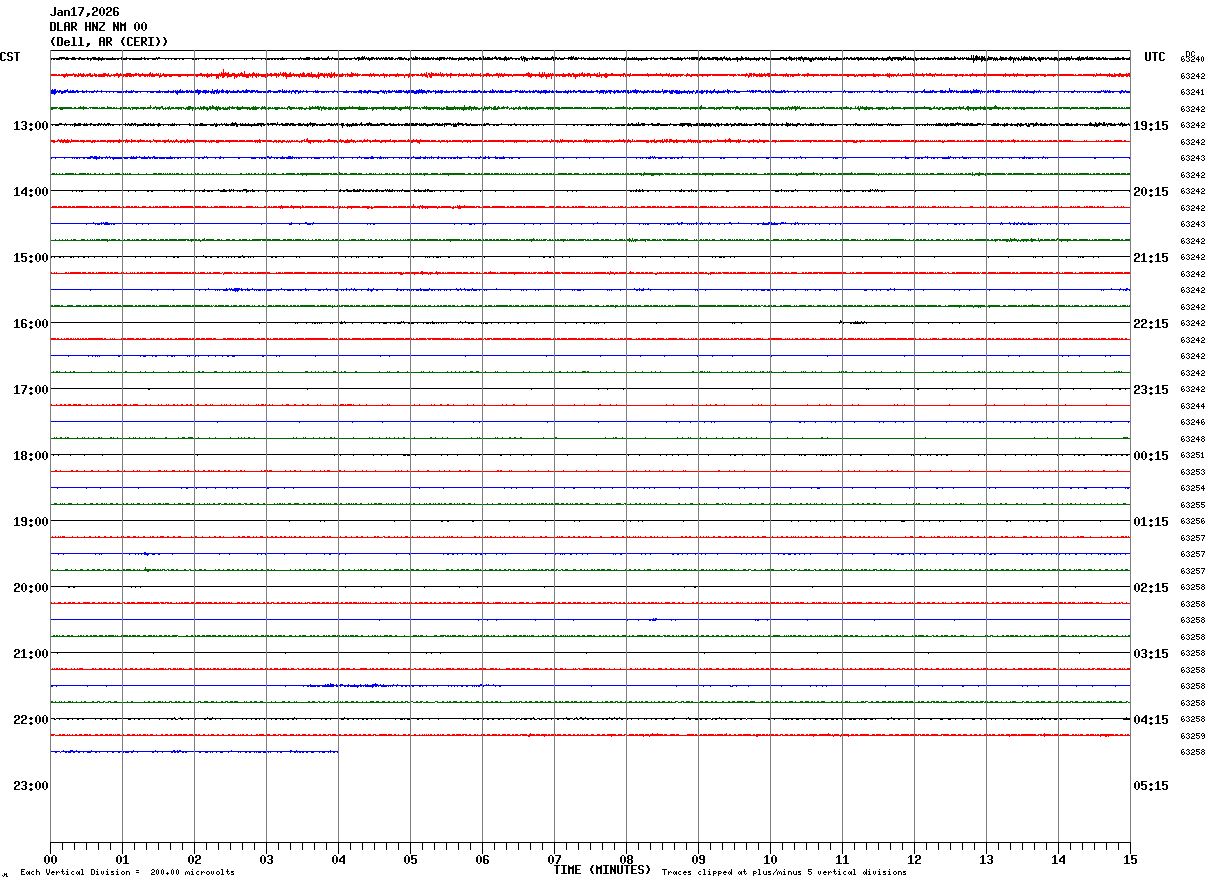The width and height of the screenshot is (1210, 886).
Task: Select DC offset value 63240
Action: tap(1192, 60)
